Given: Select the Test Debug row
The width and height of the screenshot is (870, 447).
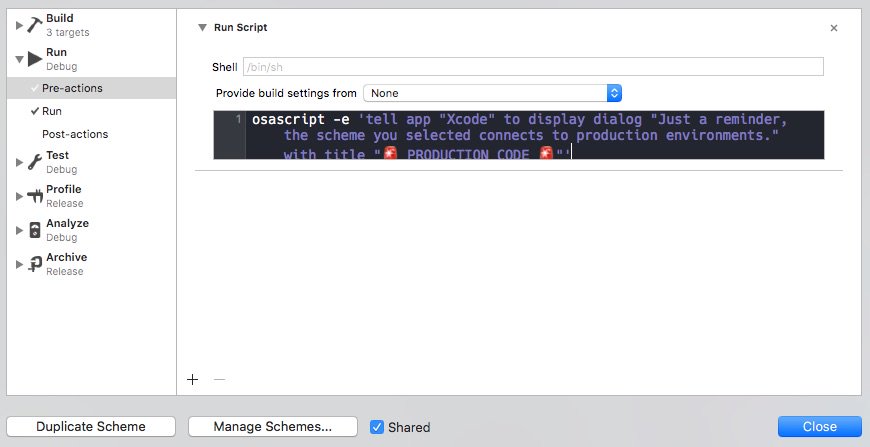Looking at the screenshot, I should (92, 162).
